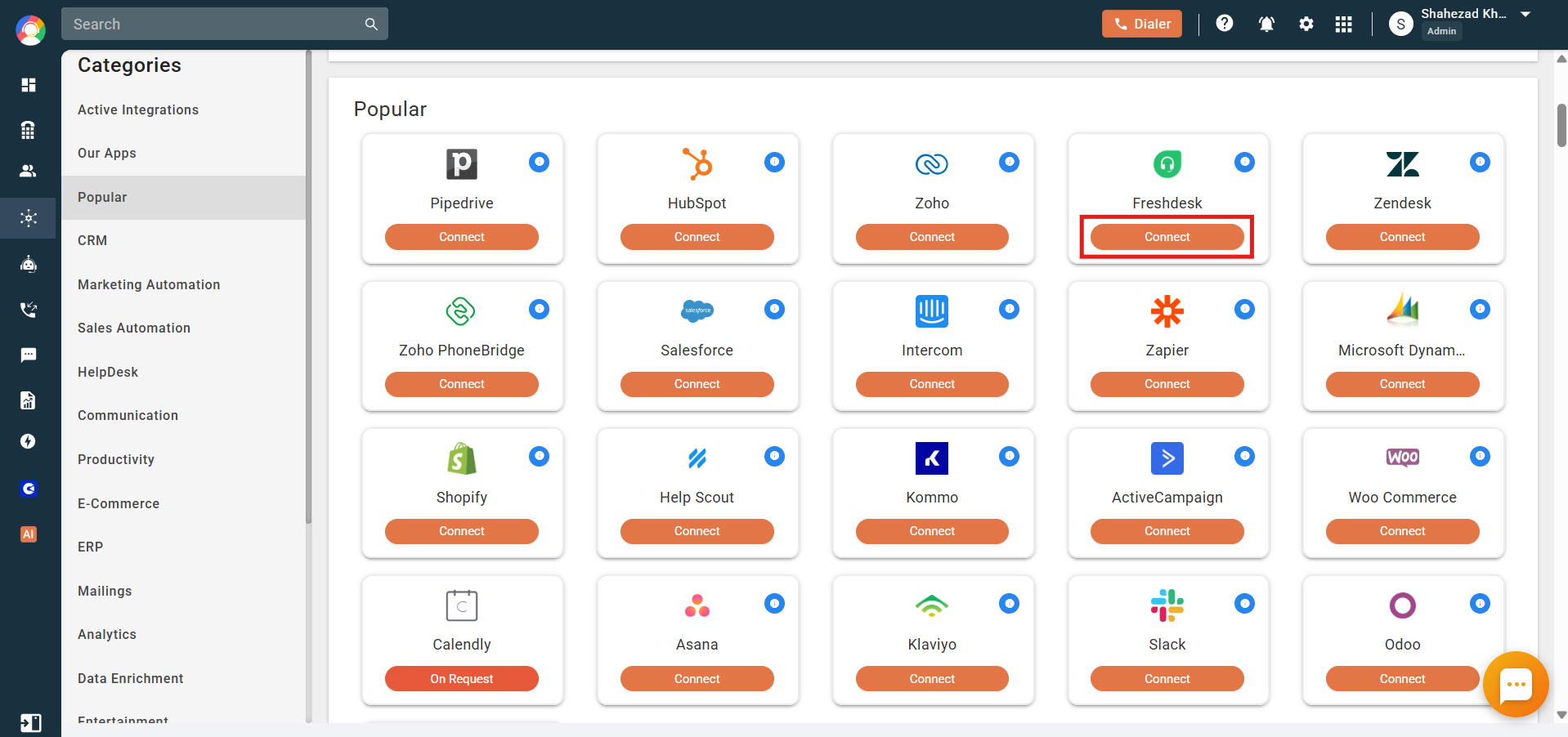Connect the Woo Commerce integration
This screenshot has height=737, width=1568.
pos(1403,531)
